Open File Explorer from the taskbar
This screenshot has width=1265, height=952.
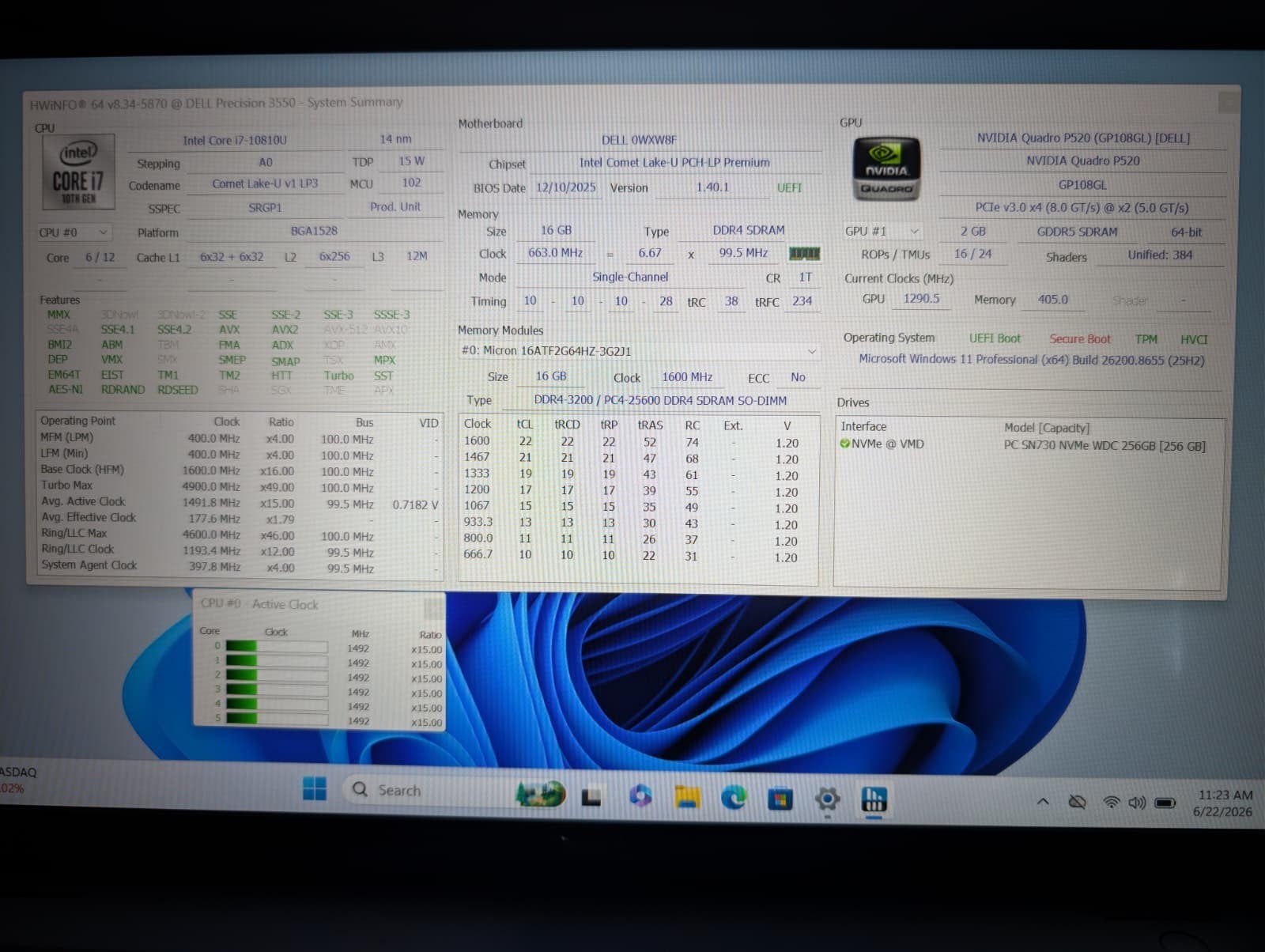point(687,797)
